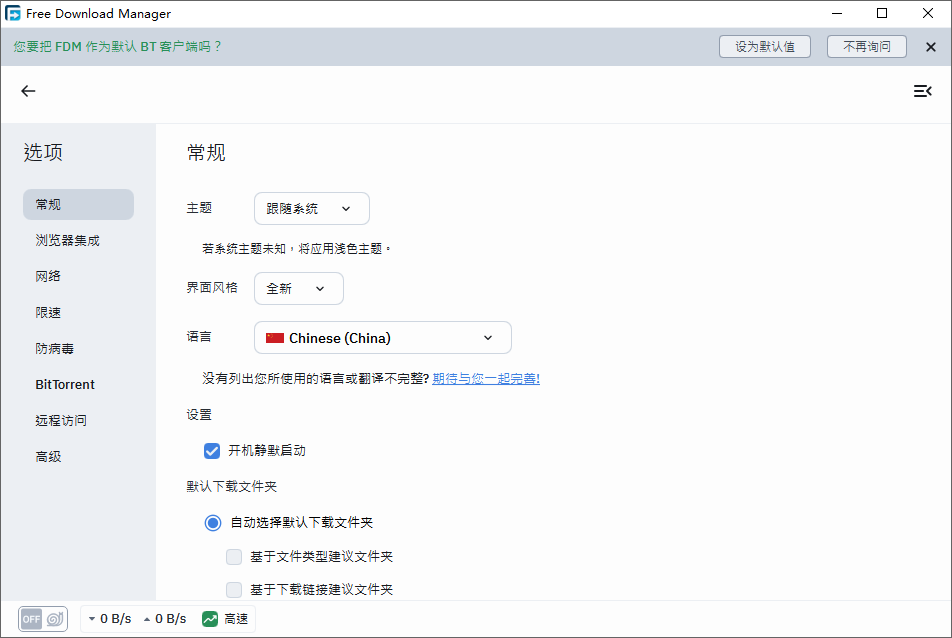Select the 自动选择默认下载文件夹 radio button
The height and width of the screenshot is (638, 952).
click(x=211, y=522)
